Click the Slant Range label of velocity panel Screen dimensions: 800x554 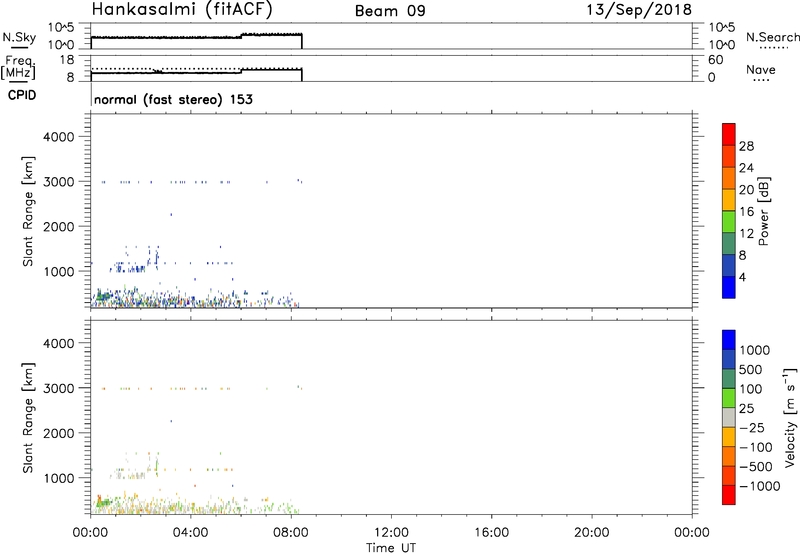[x=28, y=418]
